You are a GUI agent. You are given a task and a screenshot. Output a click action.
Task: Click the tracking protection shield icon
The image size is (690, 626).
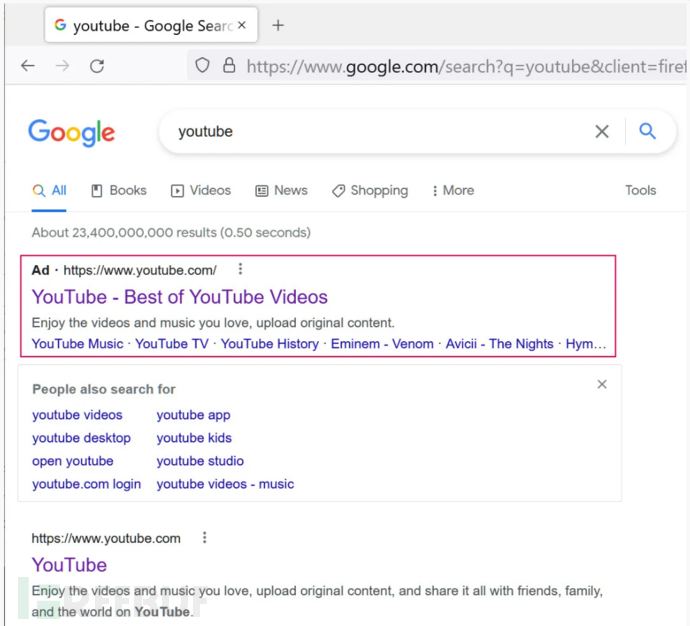point(202,66)
